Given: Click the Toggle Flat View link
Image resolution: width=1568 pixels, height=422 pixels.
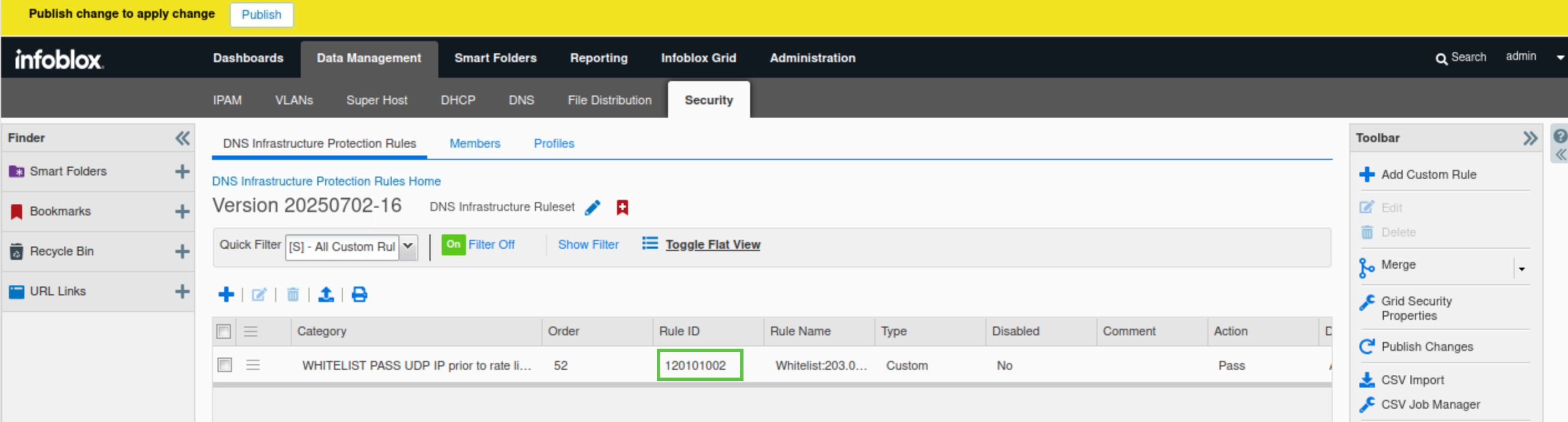Looking at the screenshot, I should pyautogui.click(x=713, y=244).
